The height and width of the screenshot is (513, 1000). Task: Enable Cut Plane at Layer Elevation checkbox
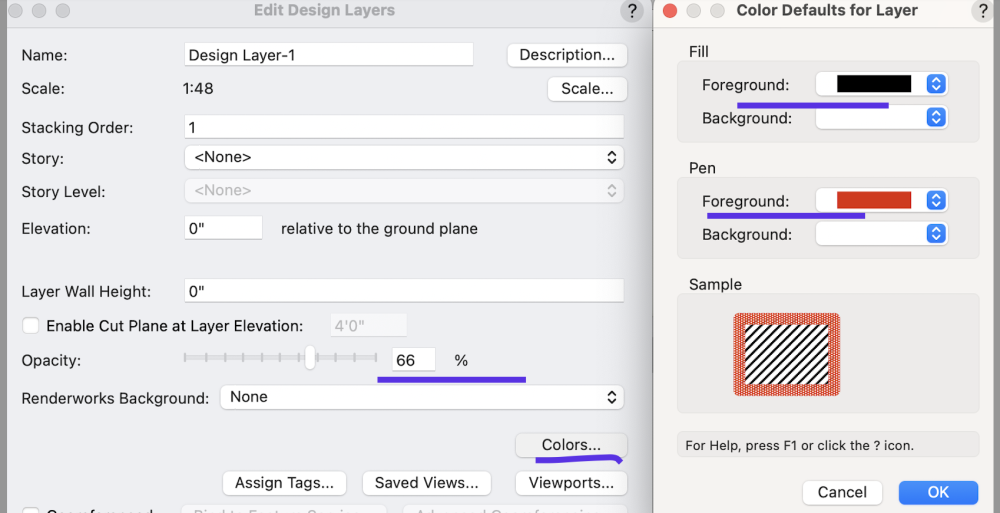[x=31, y=326]
